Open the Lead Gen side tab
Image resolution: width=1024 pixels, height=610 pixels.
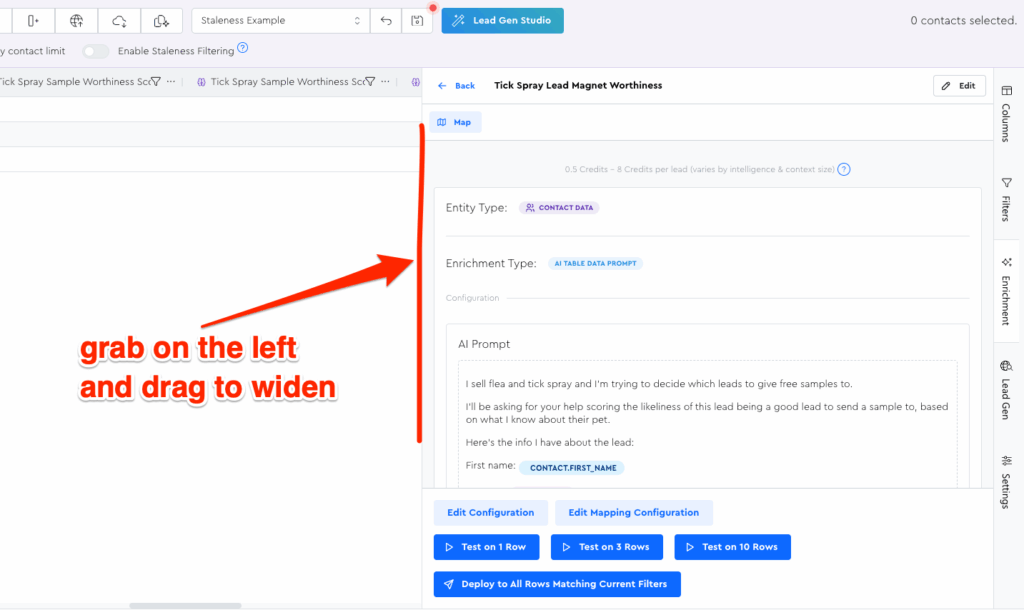point(1006,389)
